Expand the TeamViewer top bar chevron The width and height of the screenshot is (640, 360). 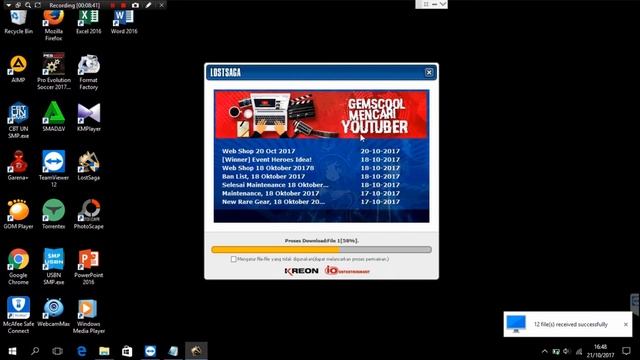pyautogui.click(x=443, y=4)
